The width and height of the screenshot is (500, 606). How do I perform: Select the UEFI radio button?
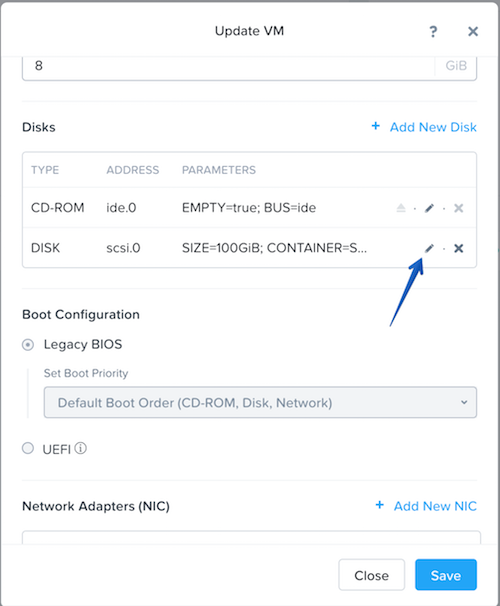point(28,448)
